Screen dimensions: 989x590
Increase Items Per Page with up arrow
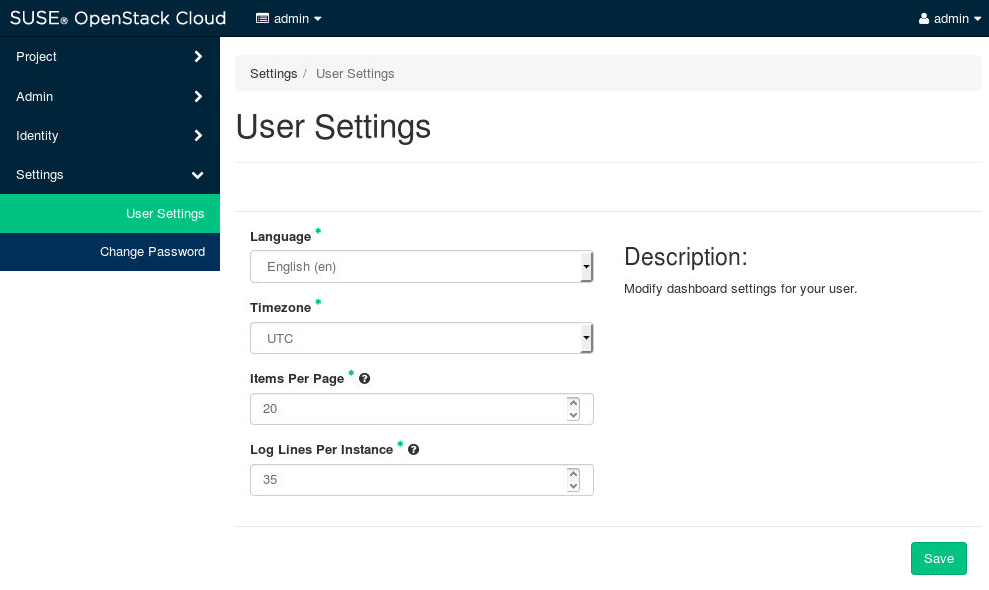tap(573, 402)
